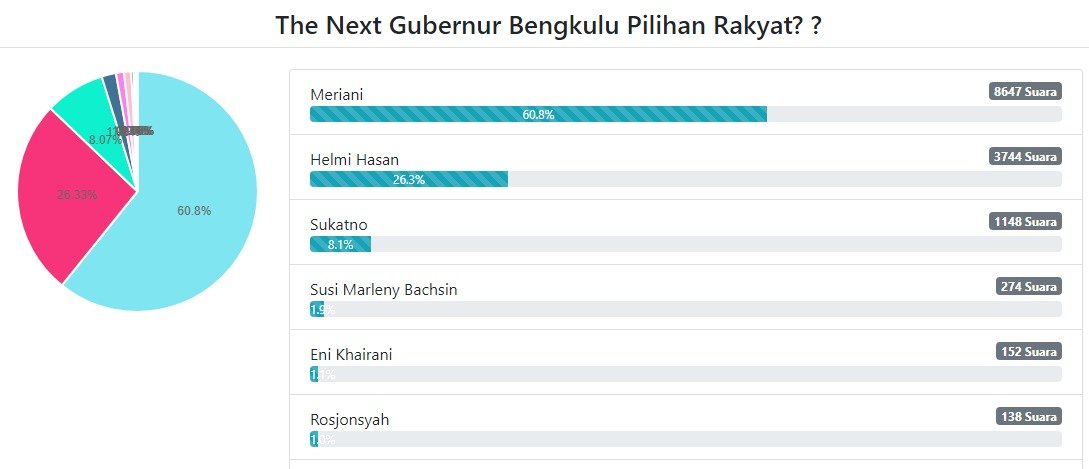
Task: Click the small dark blue pie slice
Action: click(x=111, y=86)
